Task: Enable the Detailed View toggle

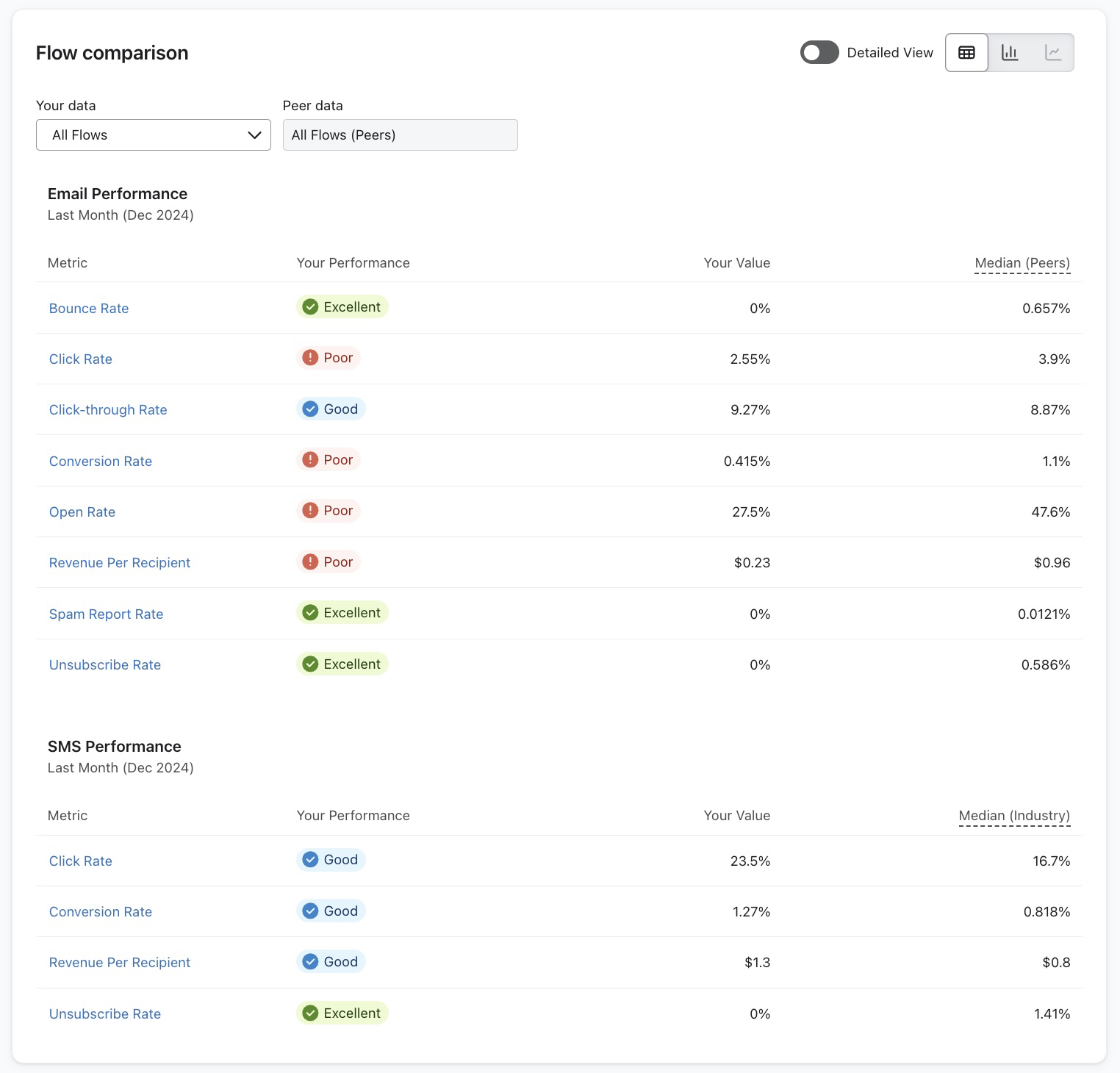Action: [x=819, y=53]
